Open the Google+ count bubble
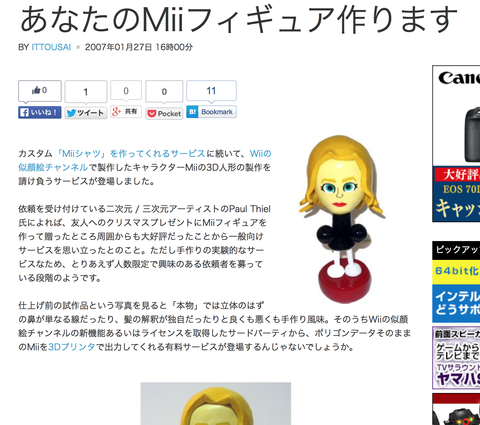The image size is (480, 425). (126, 90)
